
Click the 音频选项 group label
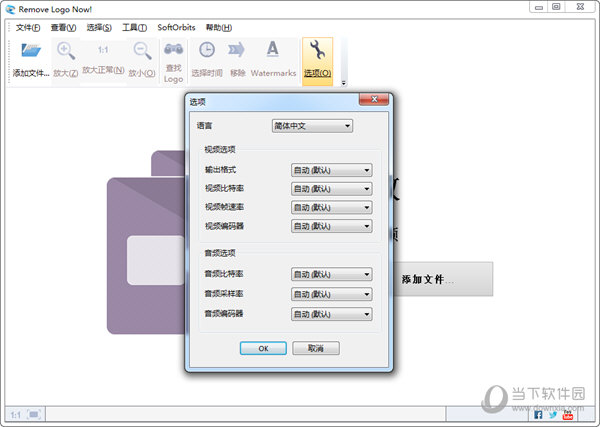(x=220, y=253)
